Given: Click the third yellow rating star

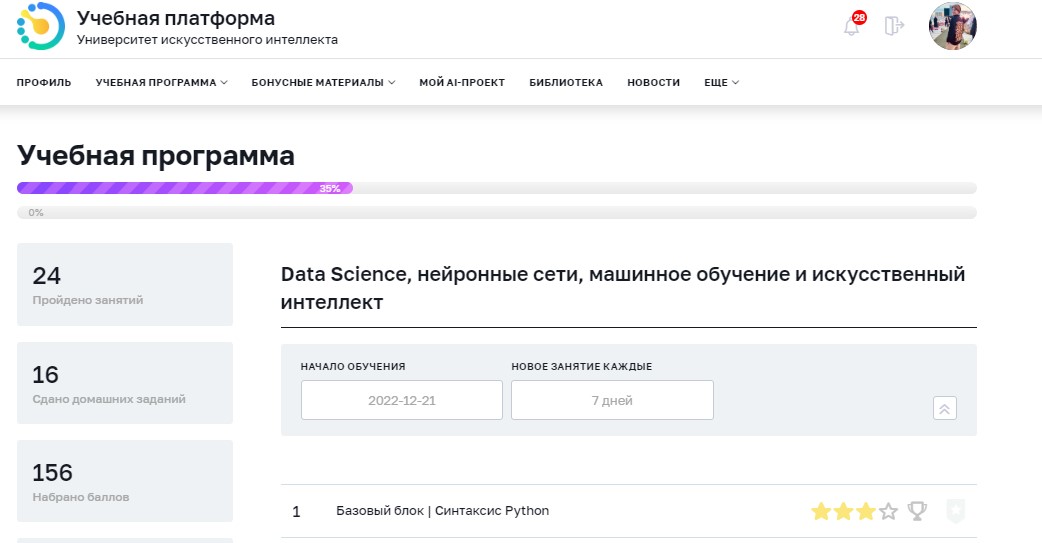Looking at the screenshot, I should [865, 512].
